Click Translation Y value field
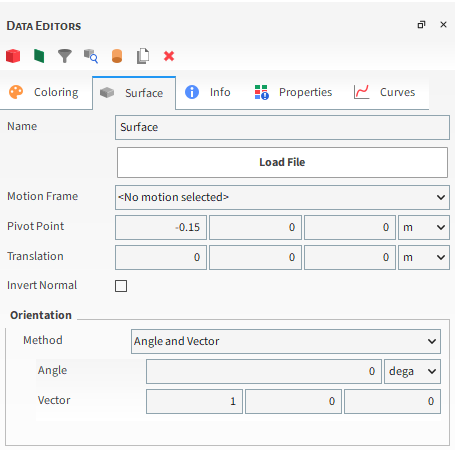Screen dimensions: 455x450 point(255,257)
